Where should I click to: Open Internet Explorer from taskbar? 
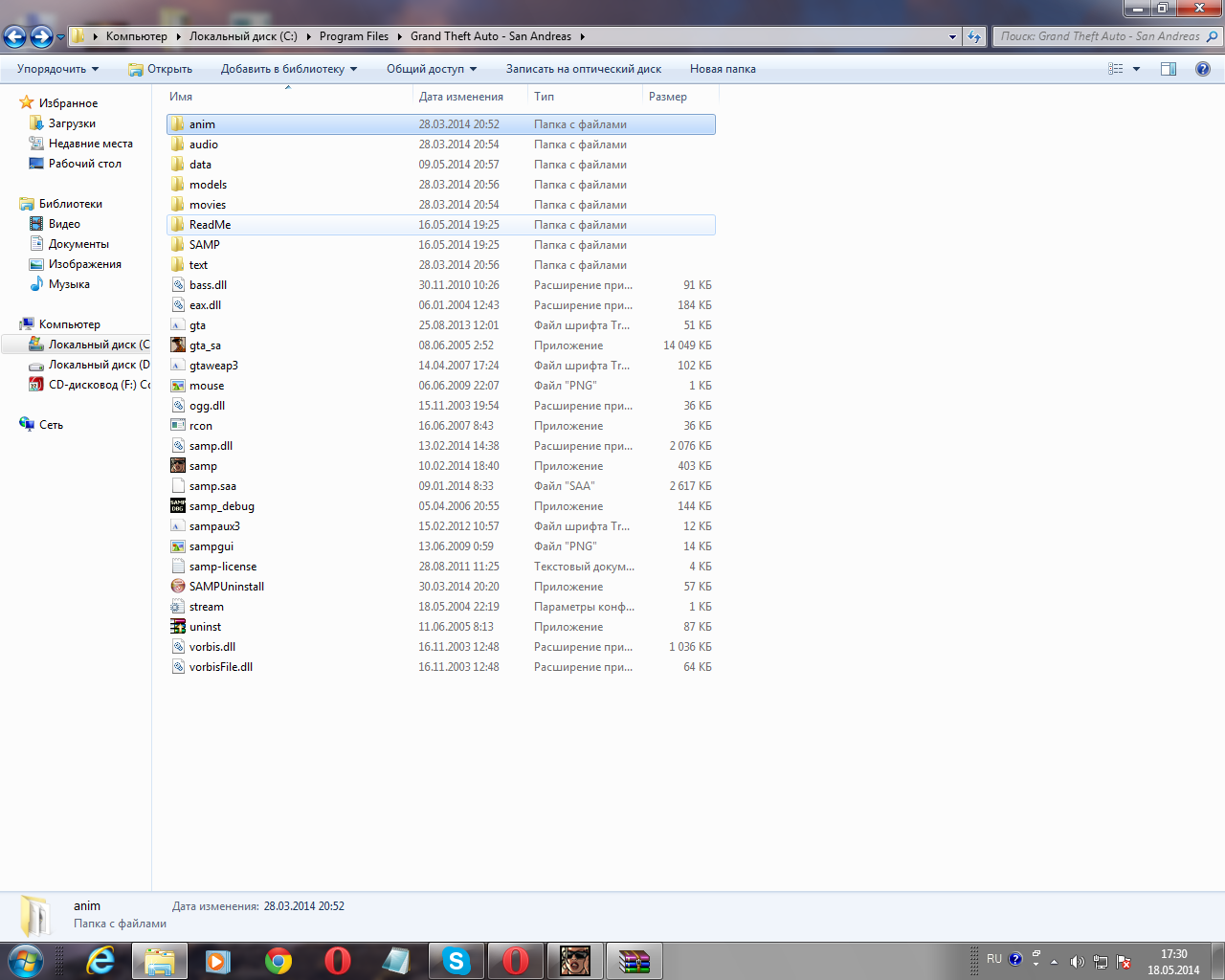(100, 961)
